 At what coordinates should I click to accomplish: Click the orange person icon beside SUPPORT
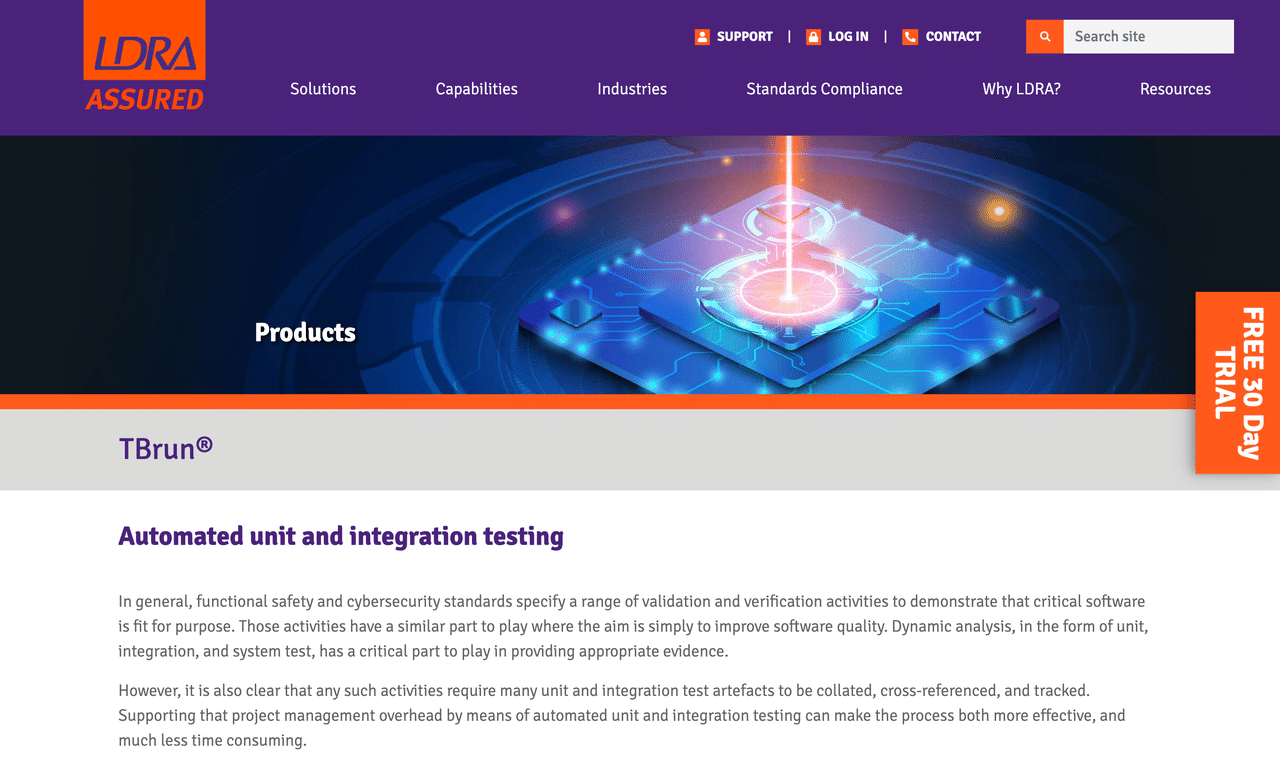coord(701,36)
